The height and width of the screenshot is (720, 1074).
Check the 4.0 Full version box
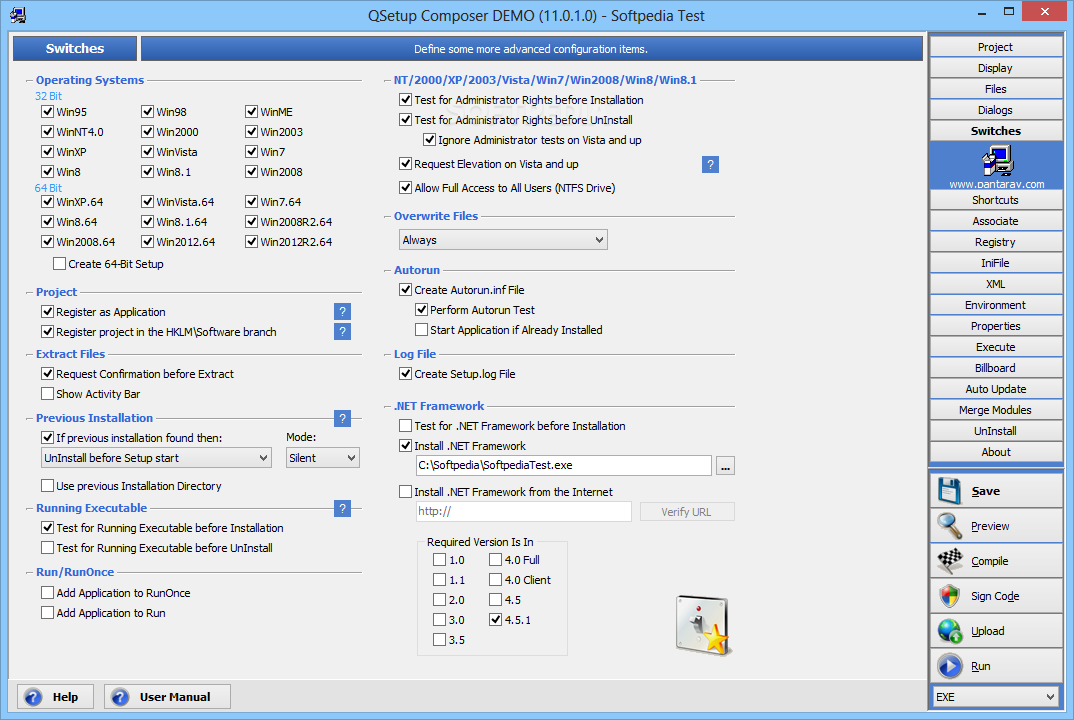[x=496, y=560]
